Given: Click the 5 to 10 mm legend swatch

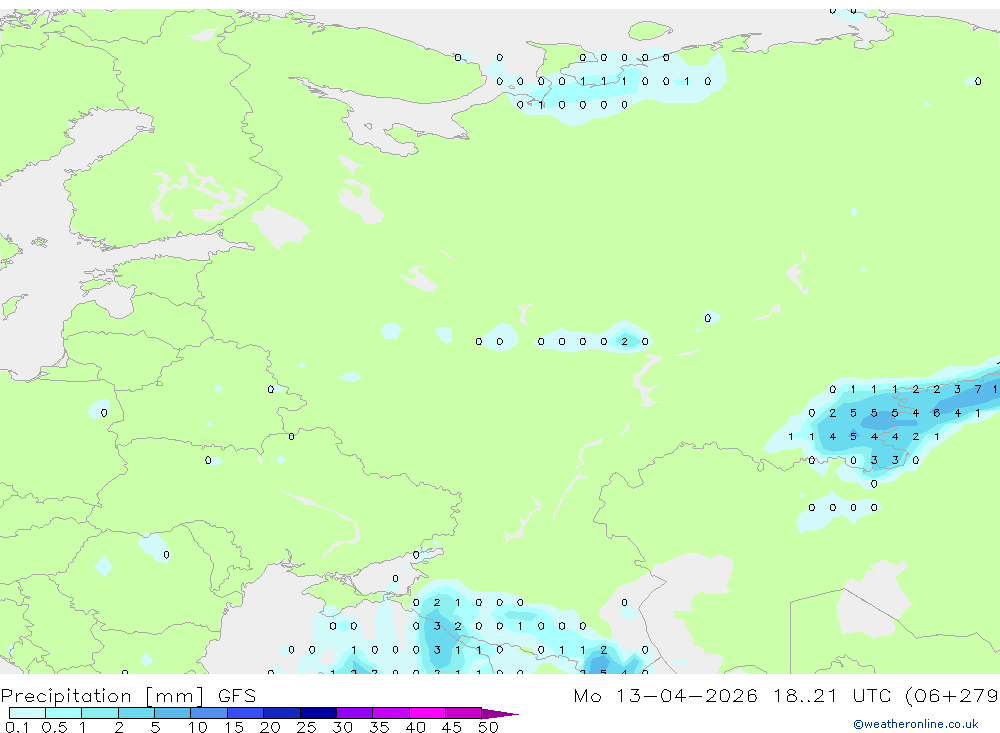Looking at the screenshot, I should point(173,713).
